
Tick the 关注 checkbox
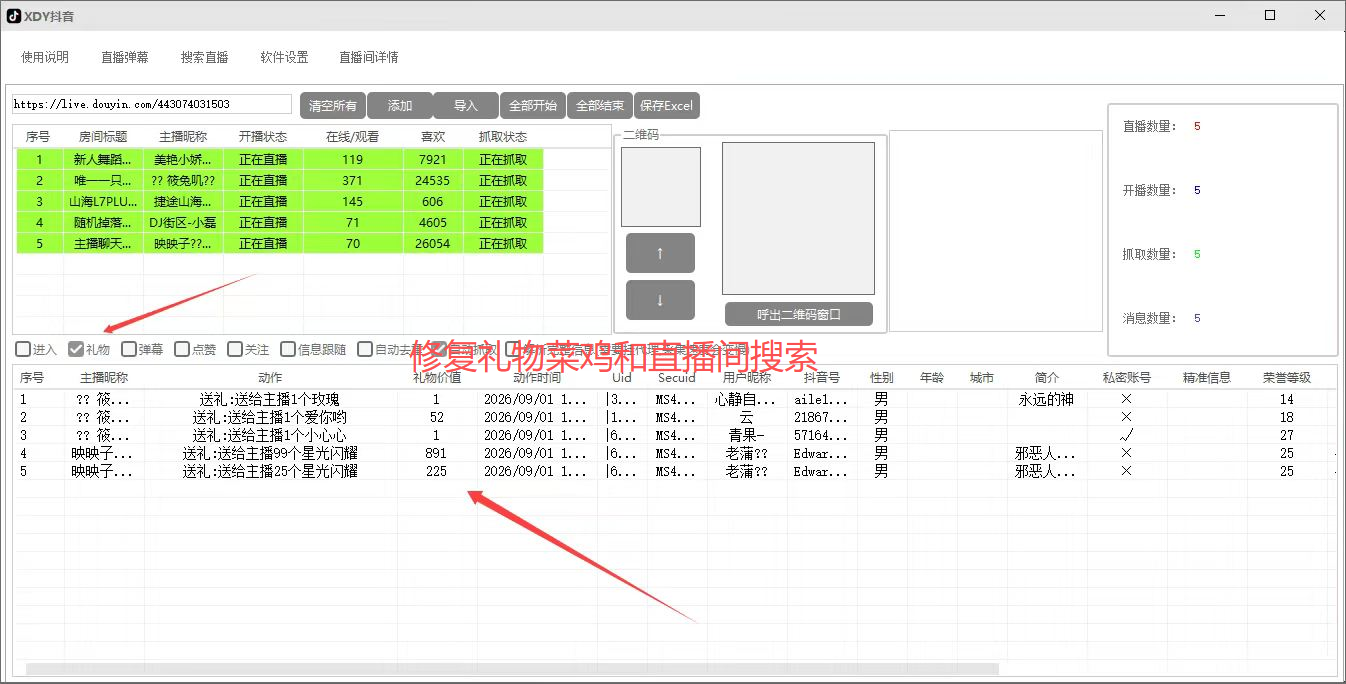[235, 349]
